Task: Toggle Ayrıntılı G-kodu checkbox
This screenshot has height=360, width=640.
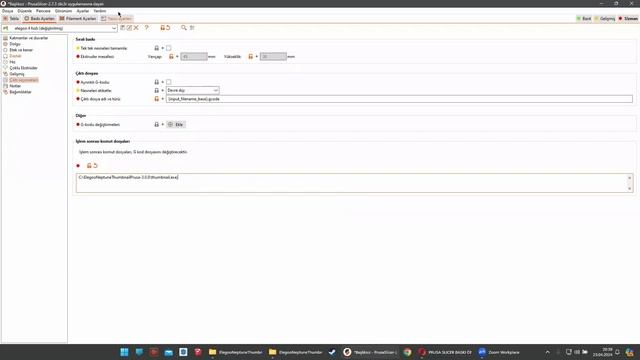Action: pyautogui.click(x=169, y=82)
